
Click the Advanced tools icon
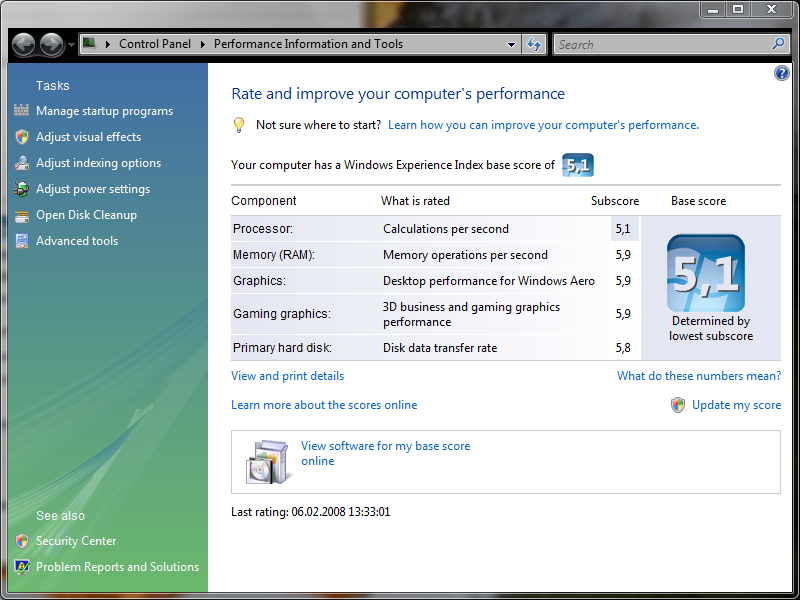(21, 241)
